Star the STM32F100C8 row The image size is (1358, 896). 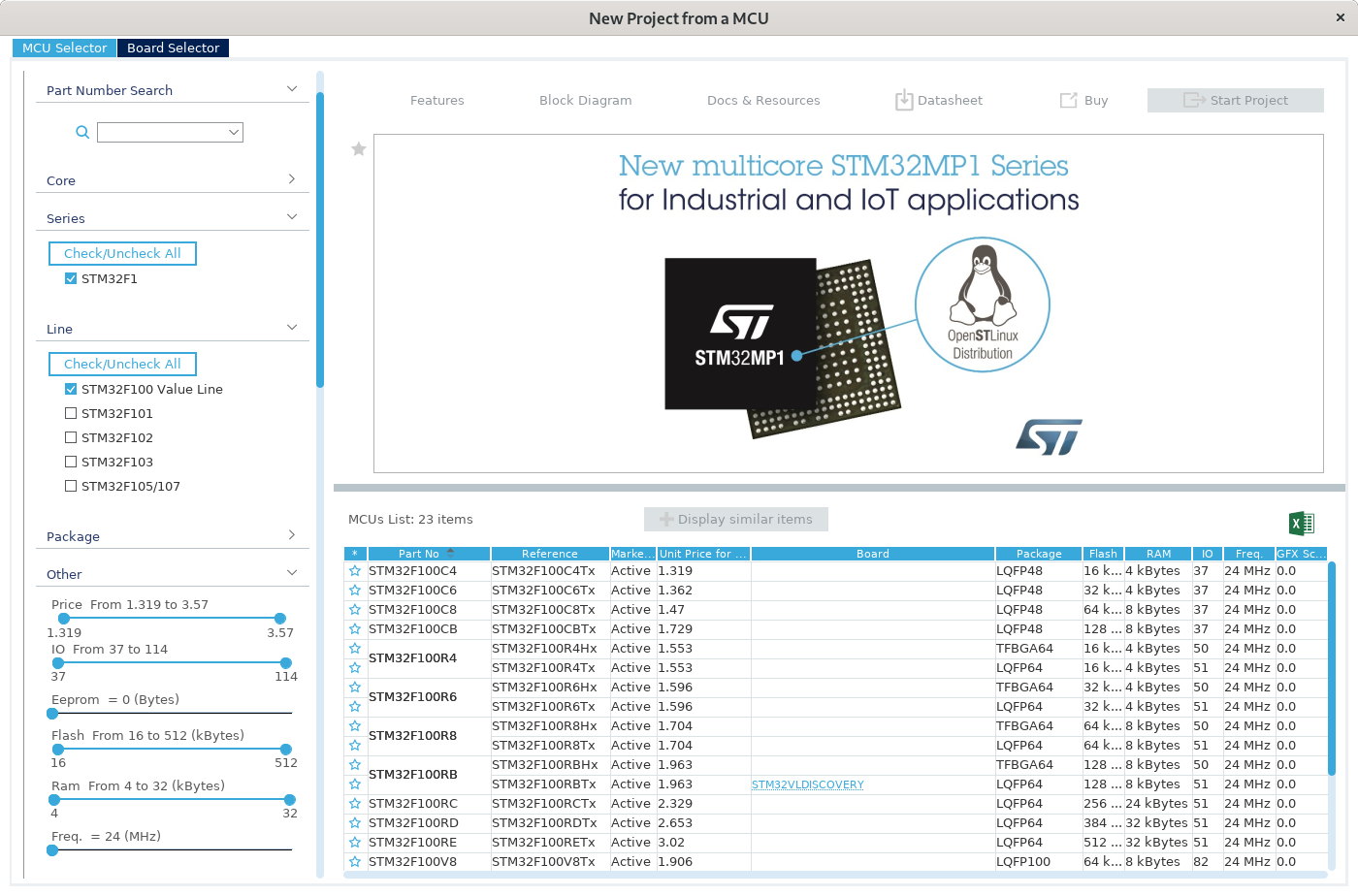[x=355, y=610]
